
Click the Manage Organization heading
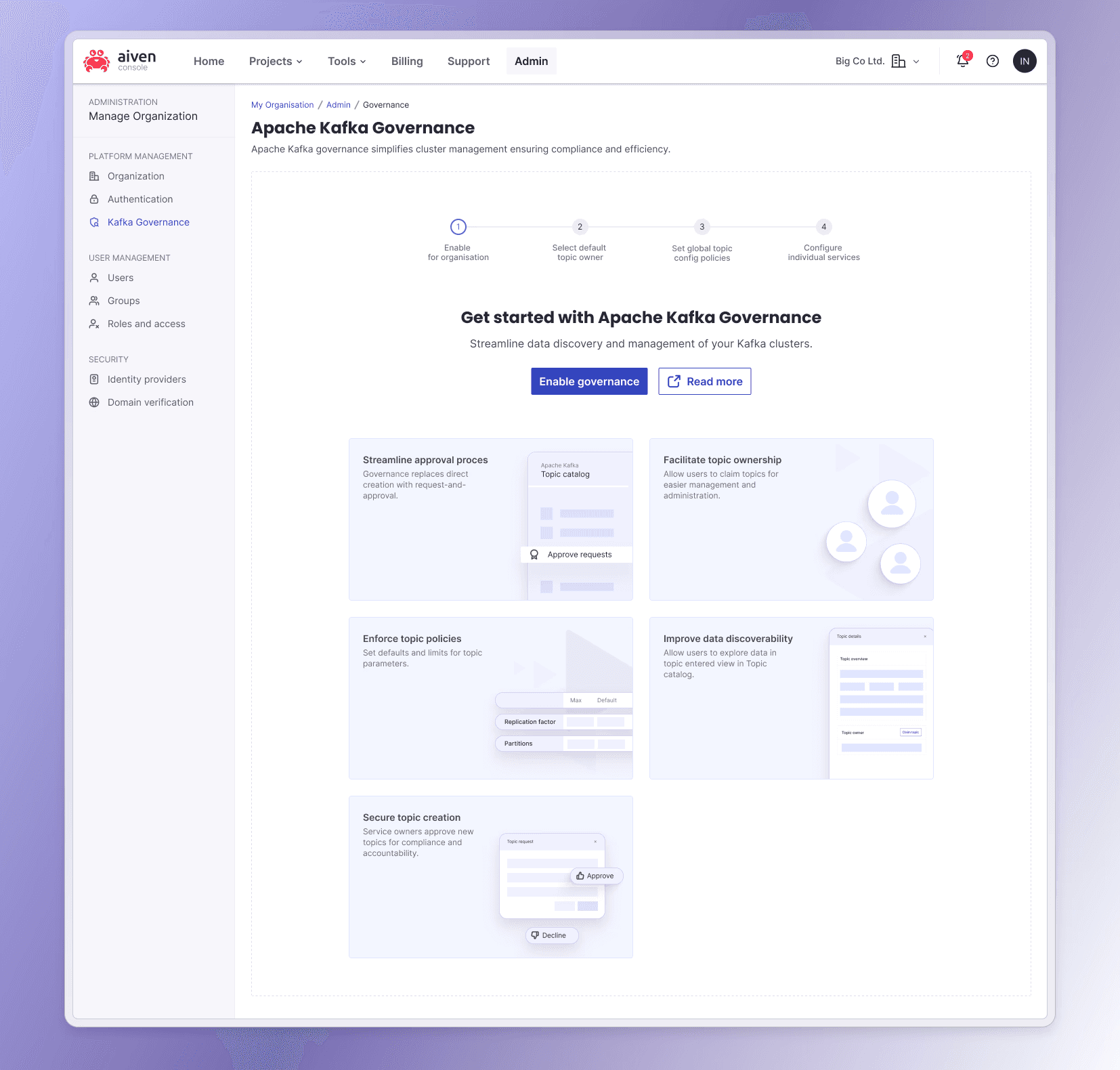143,116
